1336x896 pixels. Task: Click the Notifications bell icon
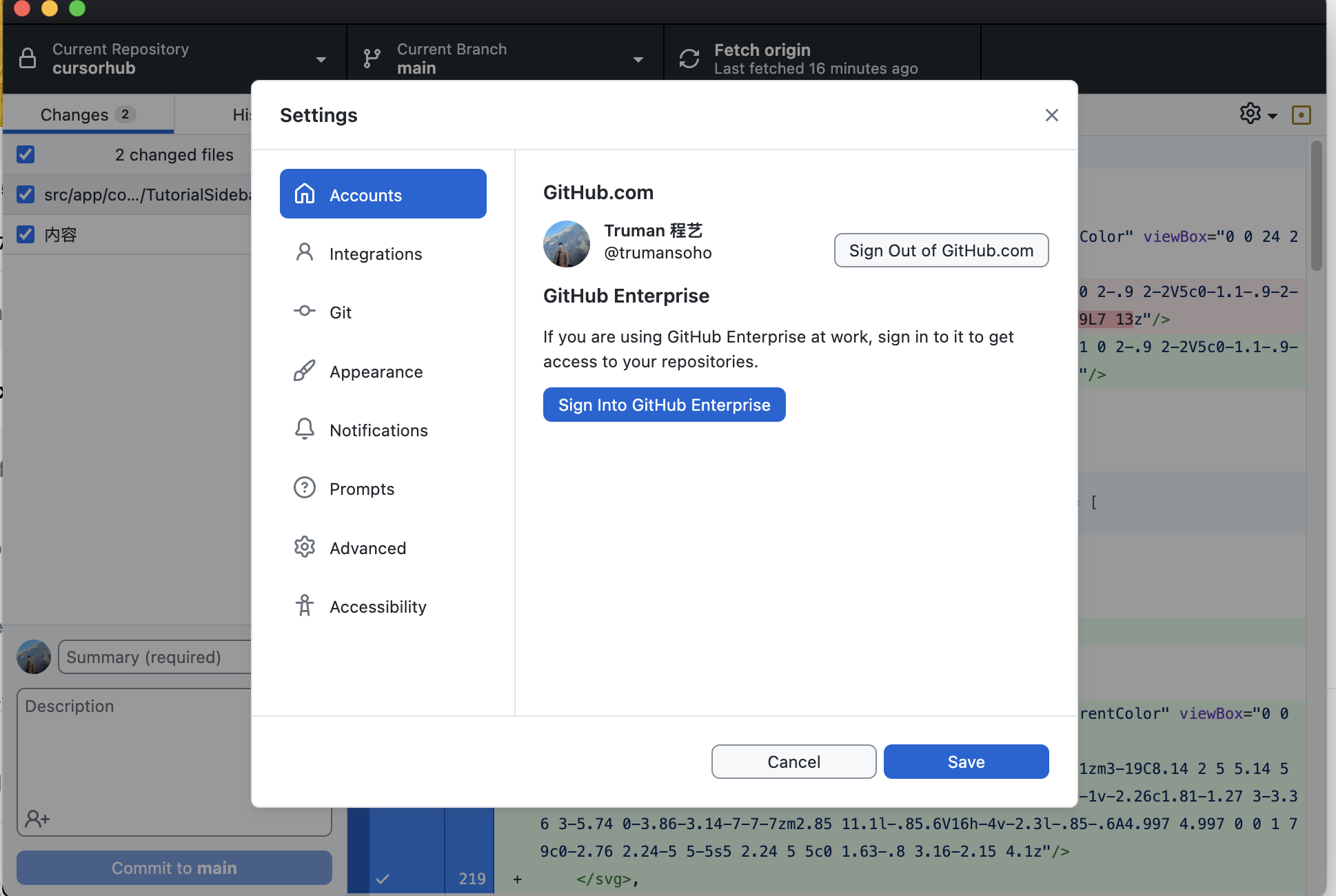[305, 429]
